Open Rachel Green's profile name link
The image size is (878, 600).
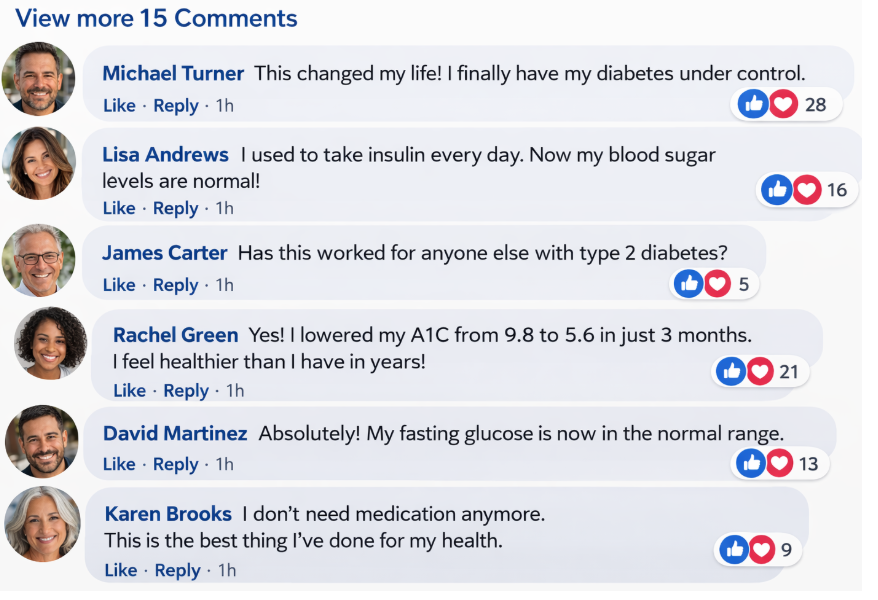(175, 335)
